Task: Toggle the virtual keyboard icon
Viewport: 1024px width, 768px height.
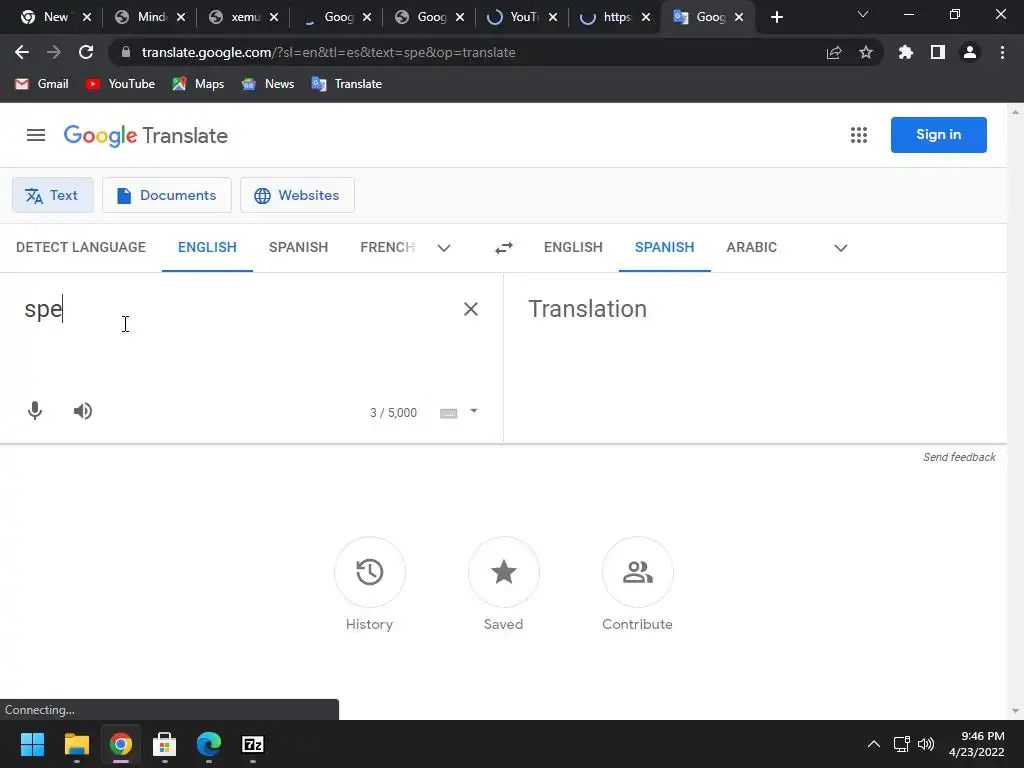Action: coord(449,413)
